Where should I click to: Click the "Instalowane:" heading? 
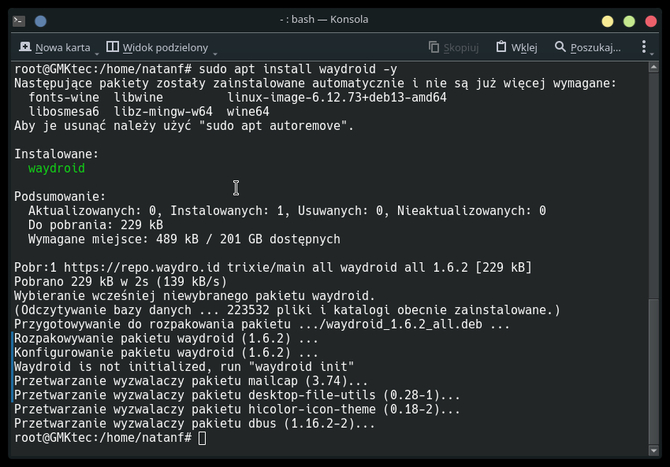click(x=56, y=154)
